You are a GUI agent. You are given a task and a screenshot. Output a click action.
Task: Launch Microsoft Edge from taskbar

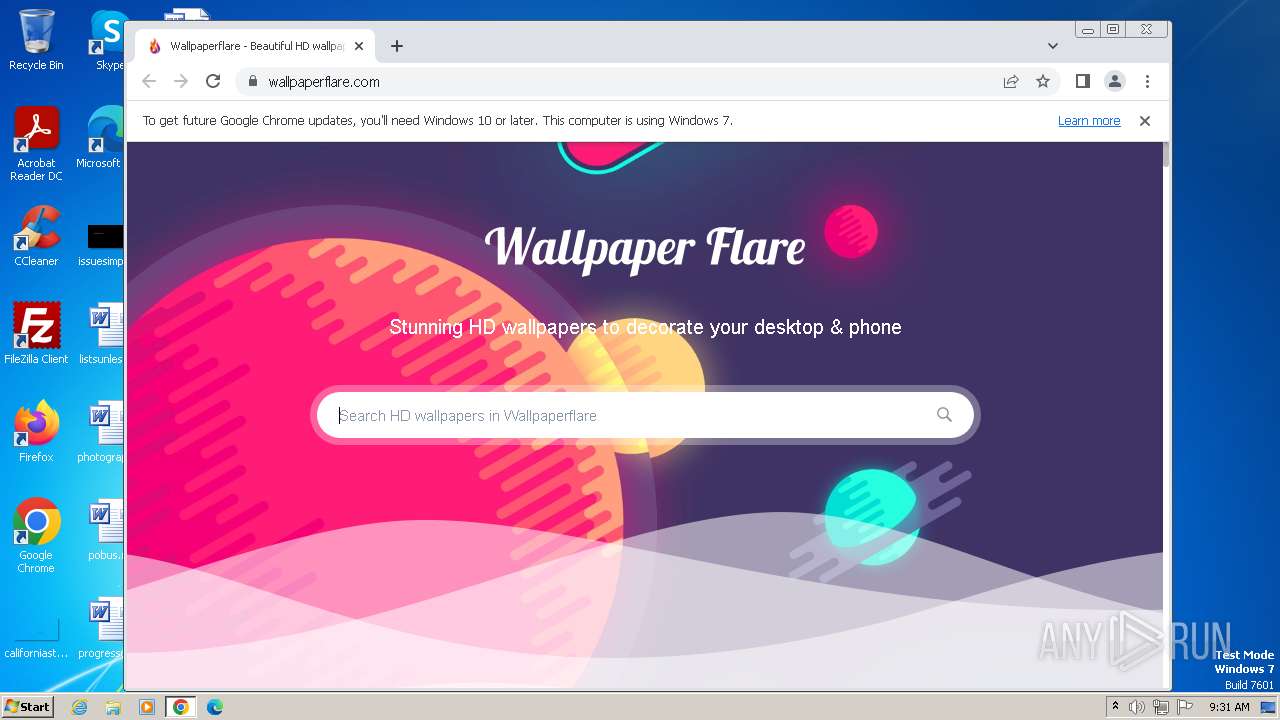pos(215,707)
